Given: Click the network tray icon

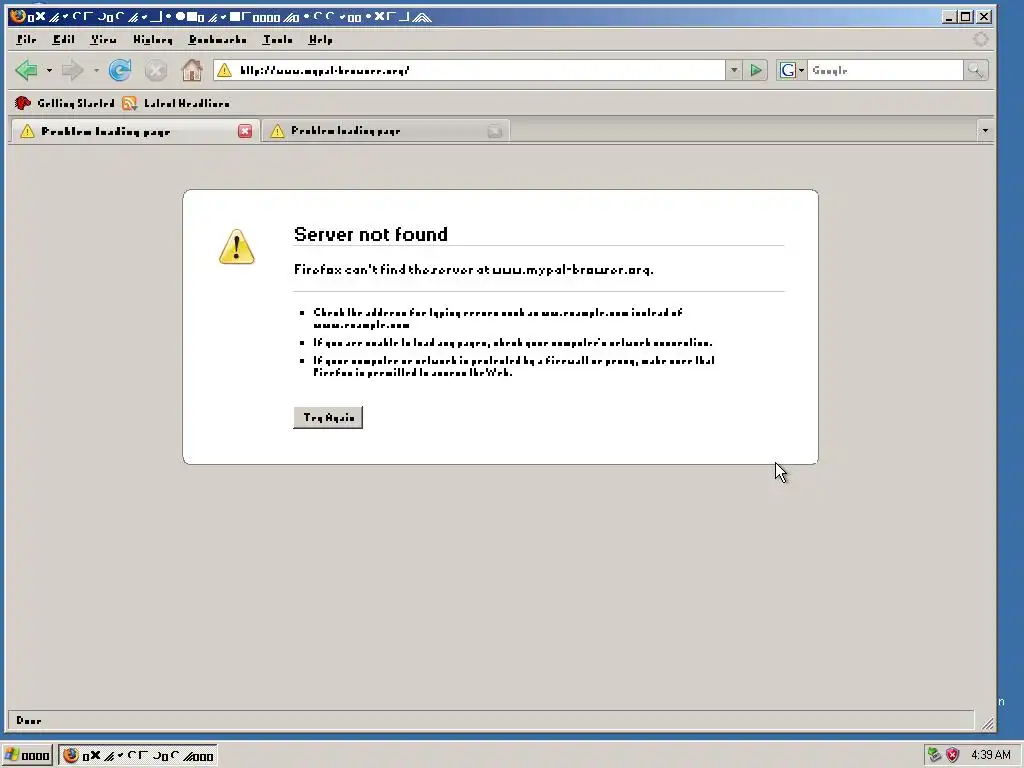Looking at the screenshot, I should (935, 755).
